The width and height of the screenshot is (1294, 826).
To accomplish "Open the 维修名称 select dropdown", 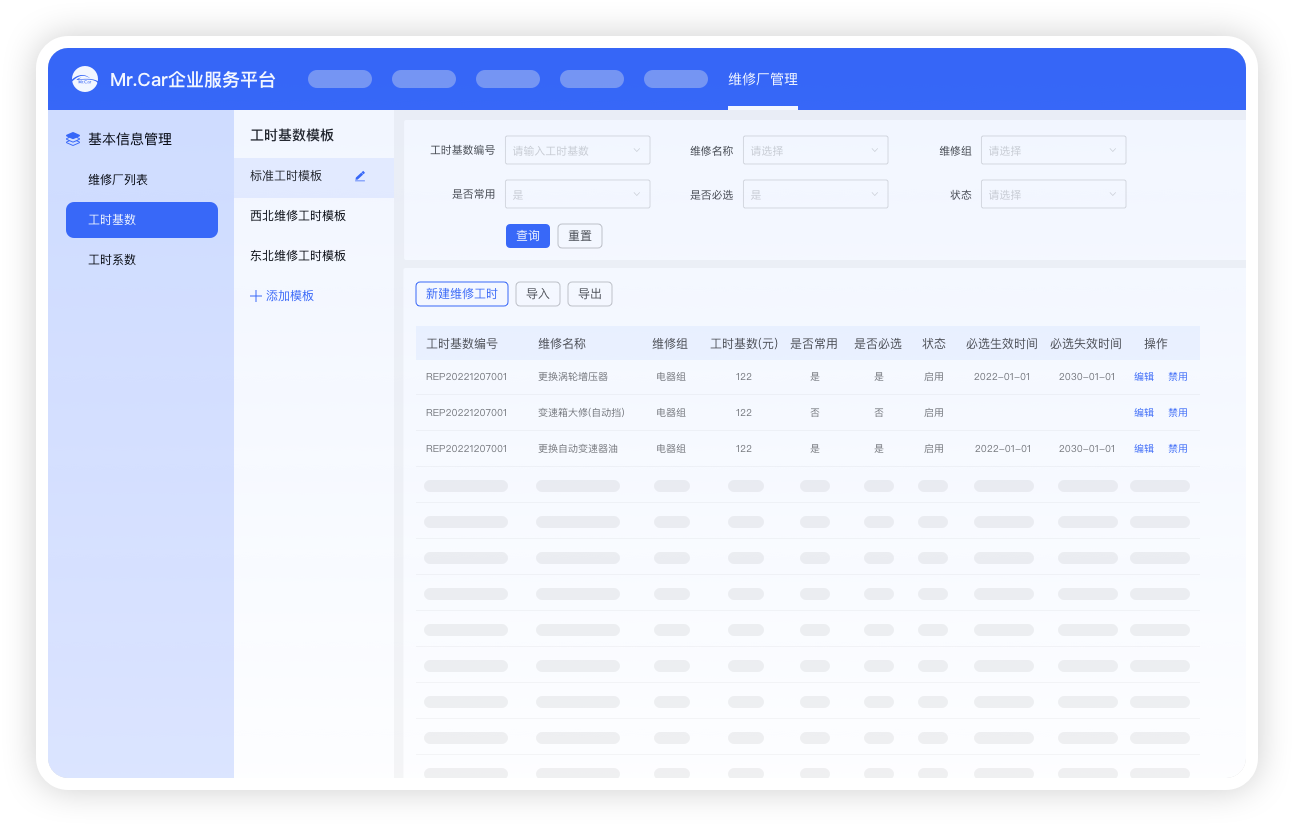I will point(816,150).
